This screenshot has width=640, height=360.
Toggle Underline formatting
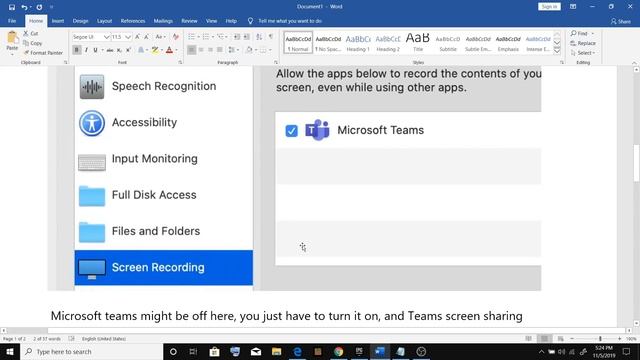tap(96, 50)
